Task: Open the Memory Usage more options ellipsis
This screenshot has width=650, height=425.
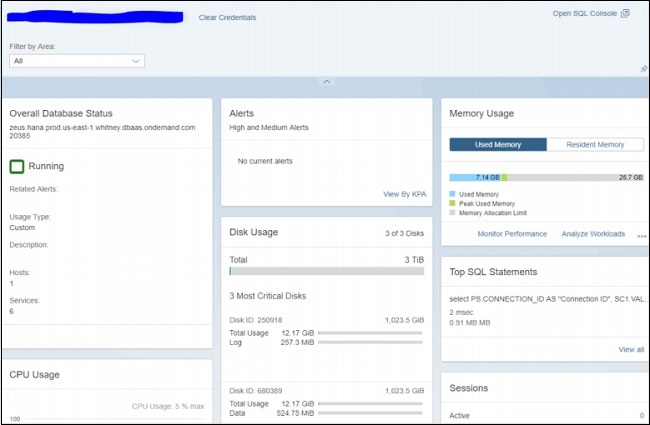Action: tap(641, 236)
